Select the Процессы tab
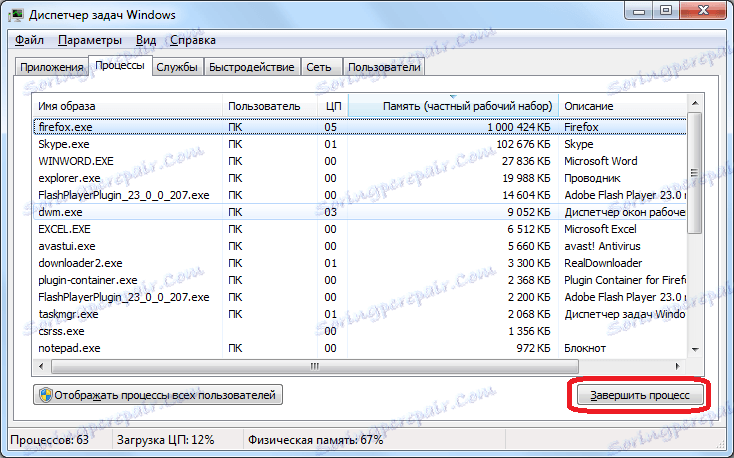Image resolution: width=734 pixels, height=458 pixels. pos(120,66)
